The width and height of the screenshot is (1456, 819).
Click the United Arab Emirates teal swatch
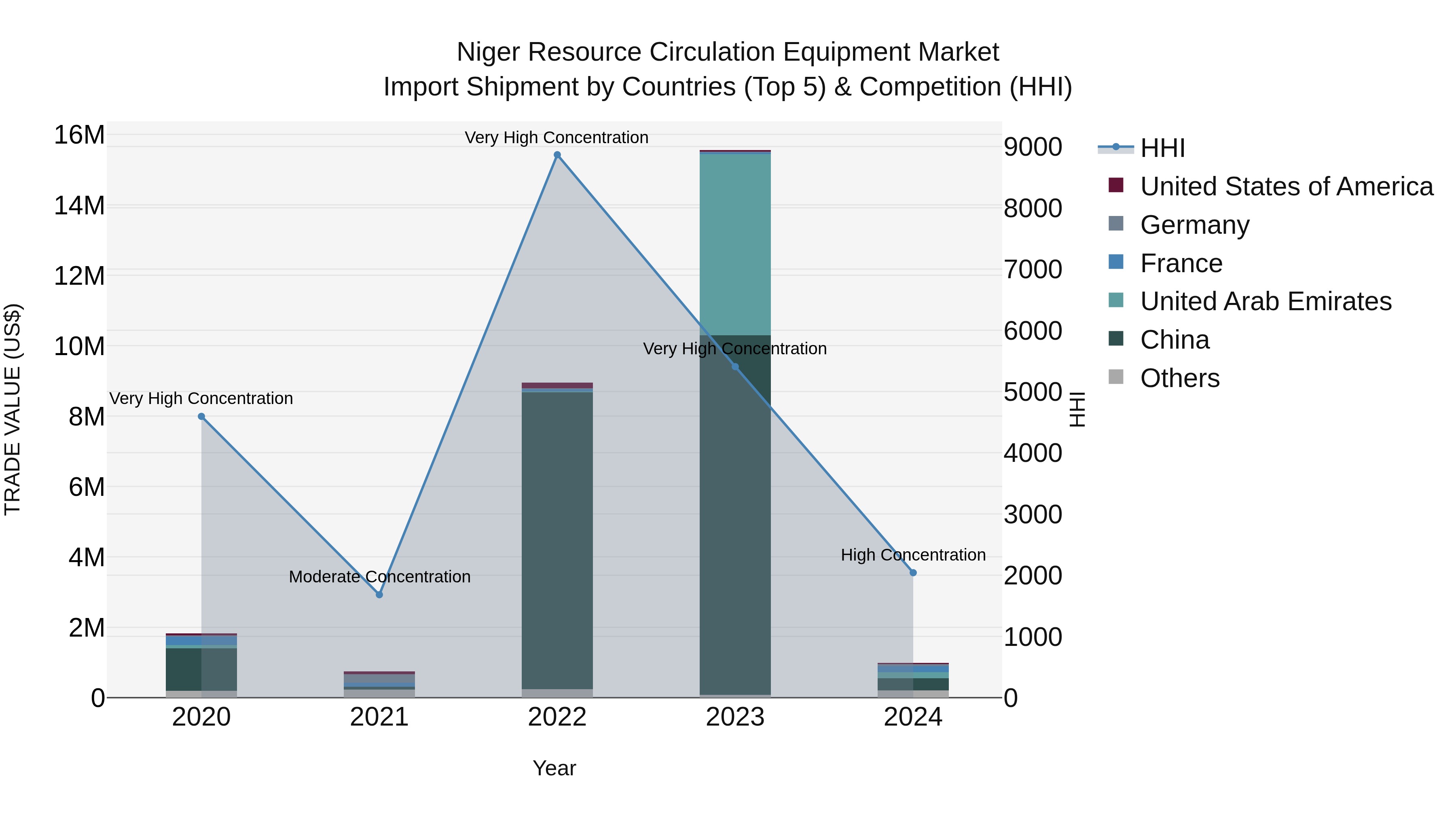[x=1116, y=300]
